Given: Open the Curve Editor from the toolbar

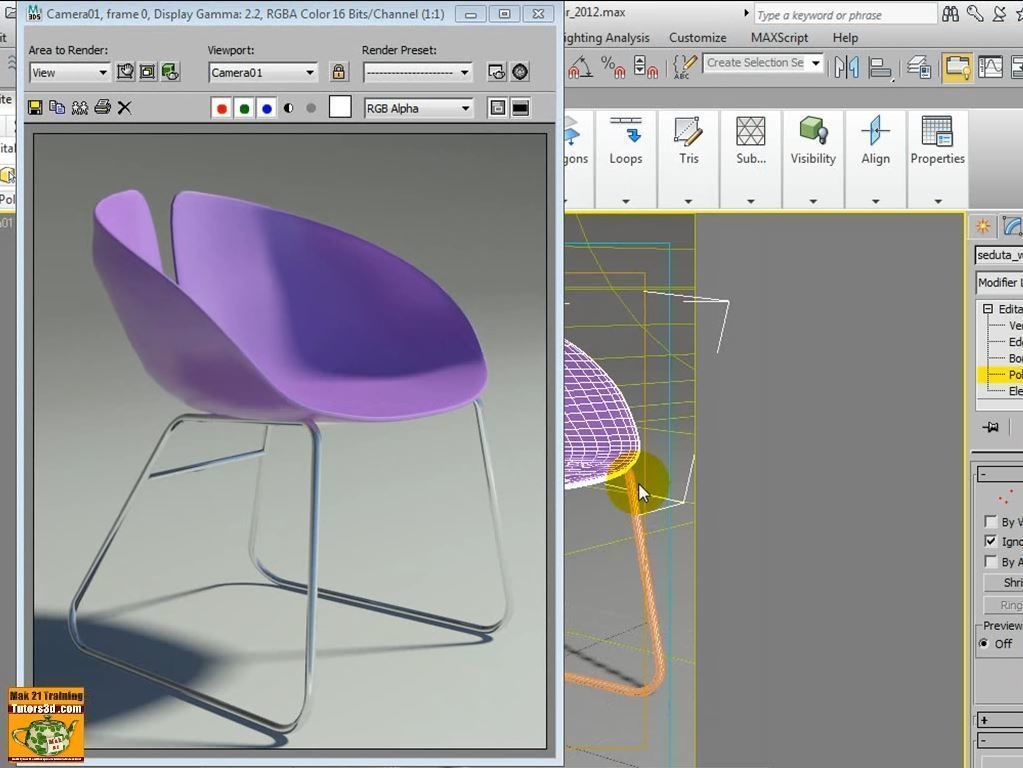Looking at the screenshot, I should (990, 68).
